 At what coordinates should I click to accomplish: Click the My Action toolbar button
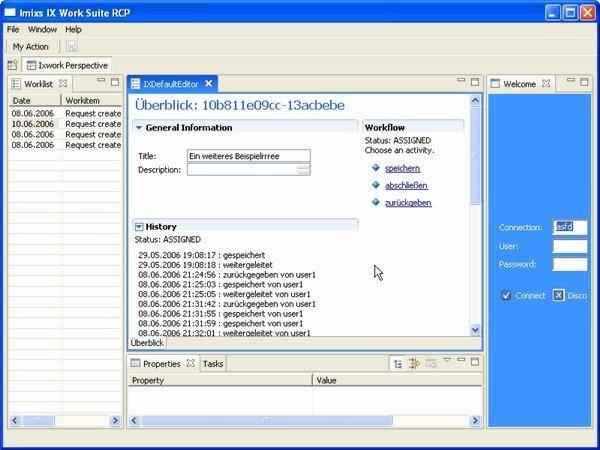[31, 47]
